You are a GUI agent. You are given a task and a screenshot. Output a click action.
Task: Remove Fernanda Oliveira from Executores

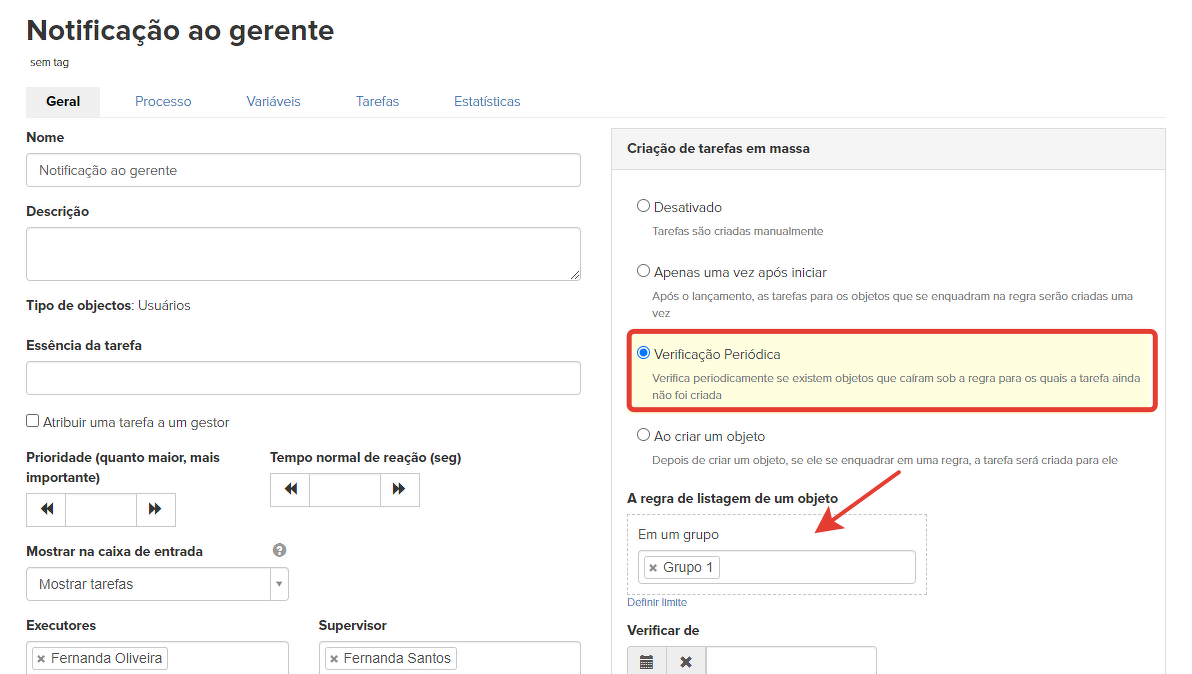[41, 659]
